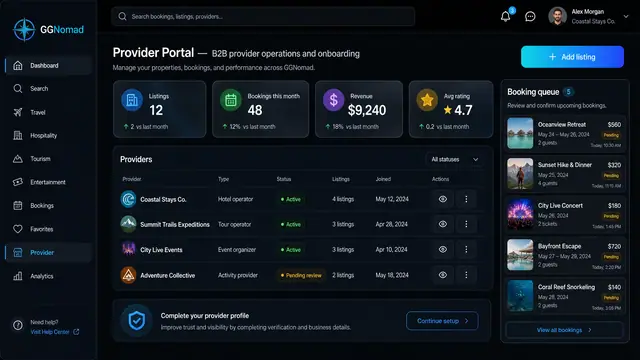This screenshot has width=640, height=360.
Task: Click the City Live Events logo icon
Action: point(128,249)
